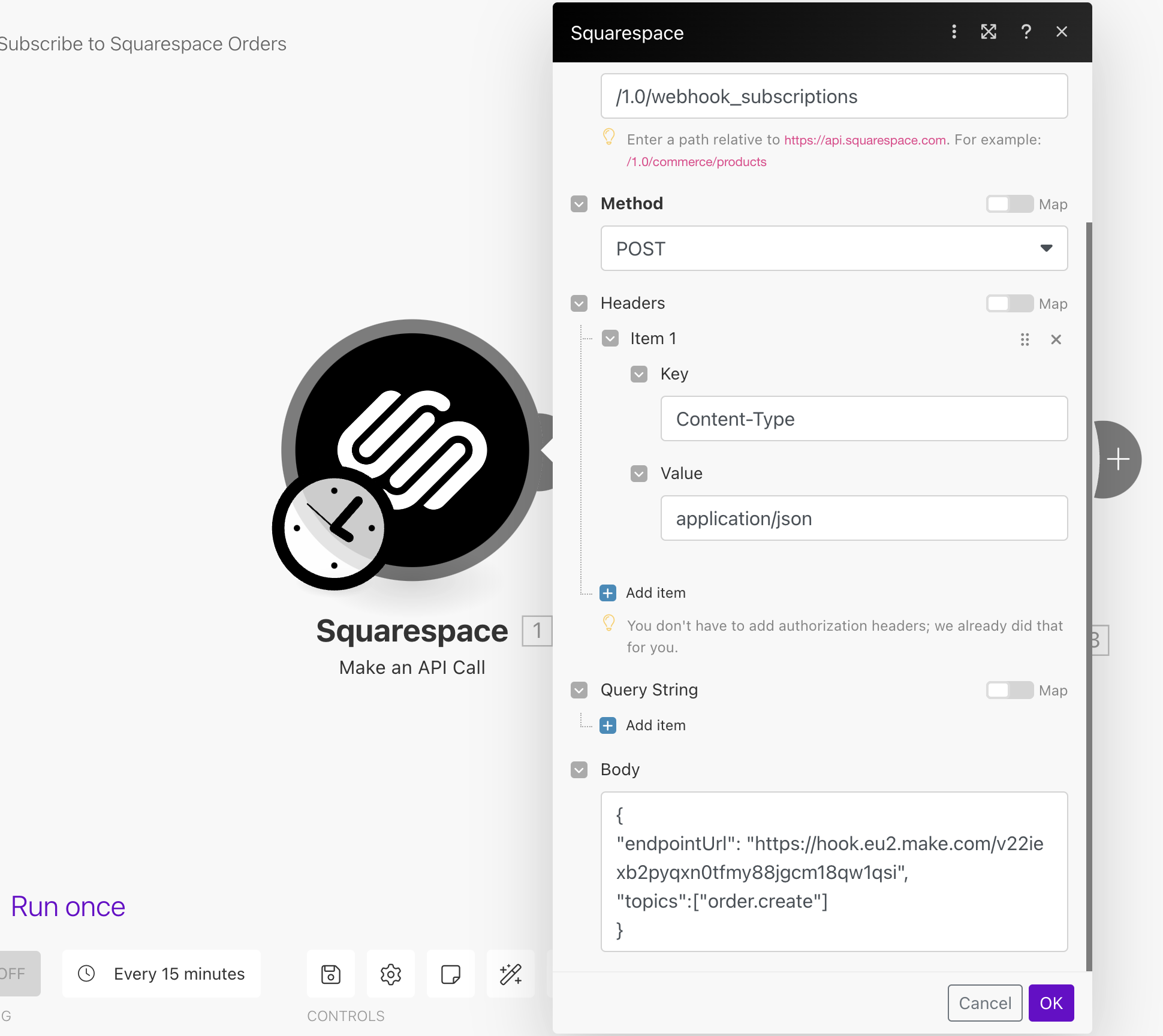Click inside the Body text area
Image resolution: width=1163 pixels, height=1036 pixels.
point(834,872)
